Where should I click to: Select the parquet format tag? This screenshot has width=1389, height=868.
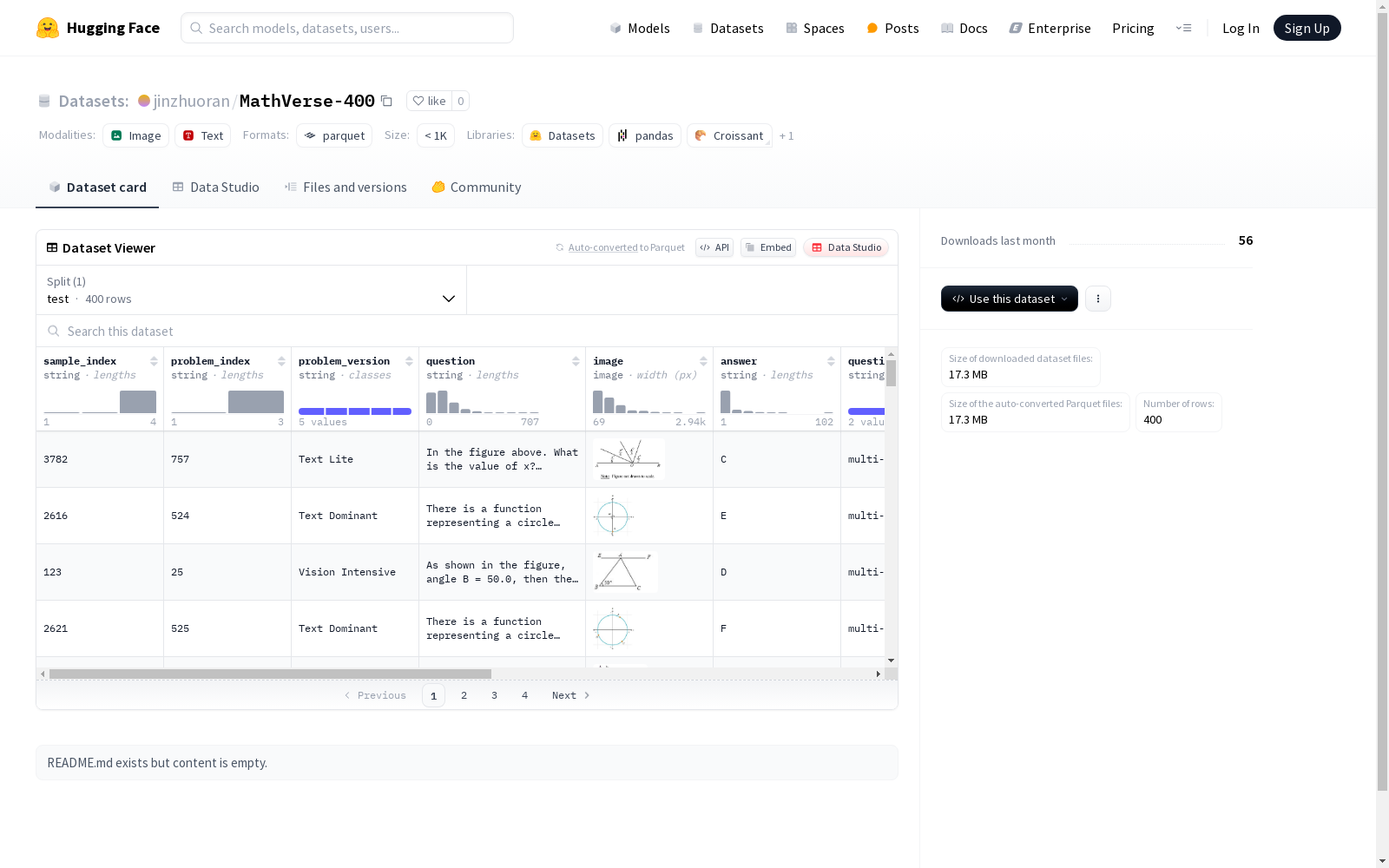click(334, 135)
